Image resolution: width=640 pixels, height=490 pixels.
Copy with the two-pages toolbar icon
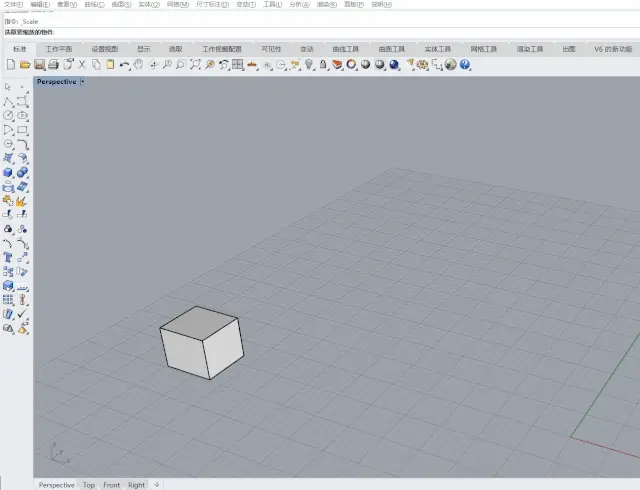click(96, 65)
